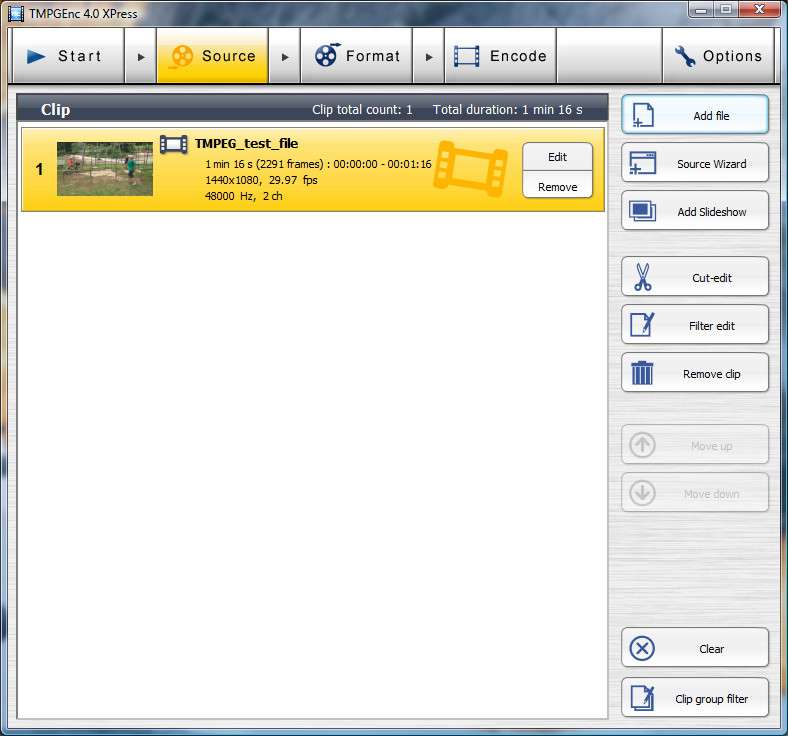Maximize the TMPGEnc 4.0 XPress window

pyautogui.click(x=726, y=10)
